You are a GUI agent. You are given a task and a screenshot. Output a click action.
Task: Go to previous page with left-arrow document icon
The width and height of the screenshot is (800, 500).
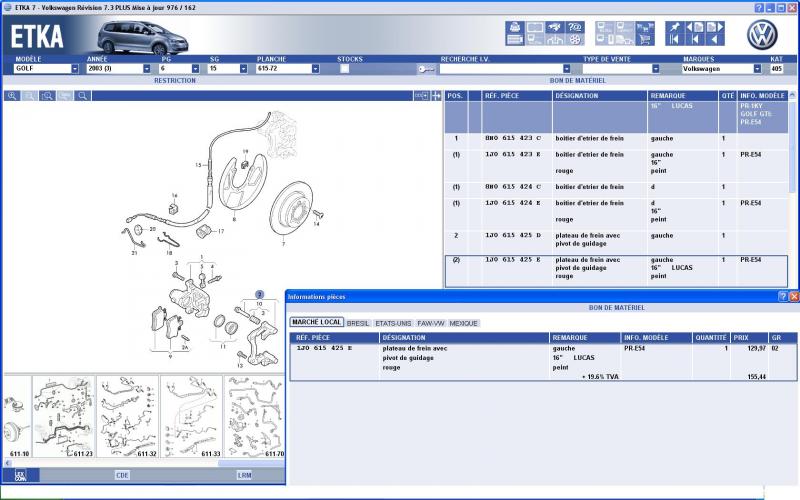point(695,27)
